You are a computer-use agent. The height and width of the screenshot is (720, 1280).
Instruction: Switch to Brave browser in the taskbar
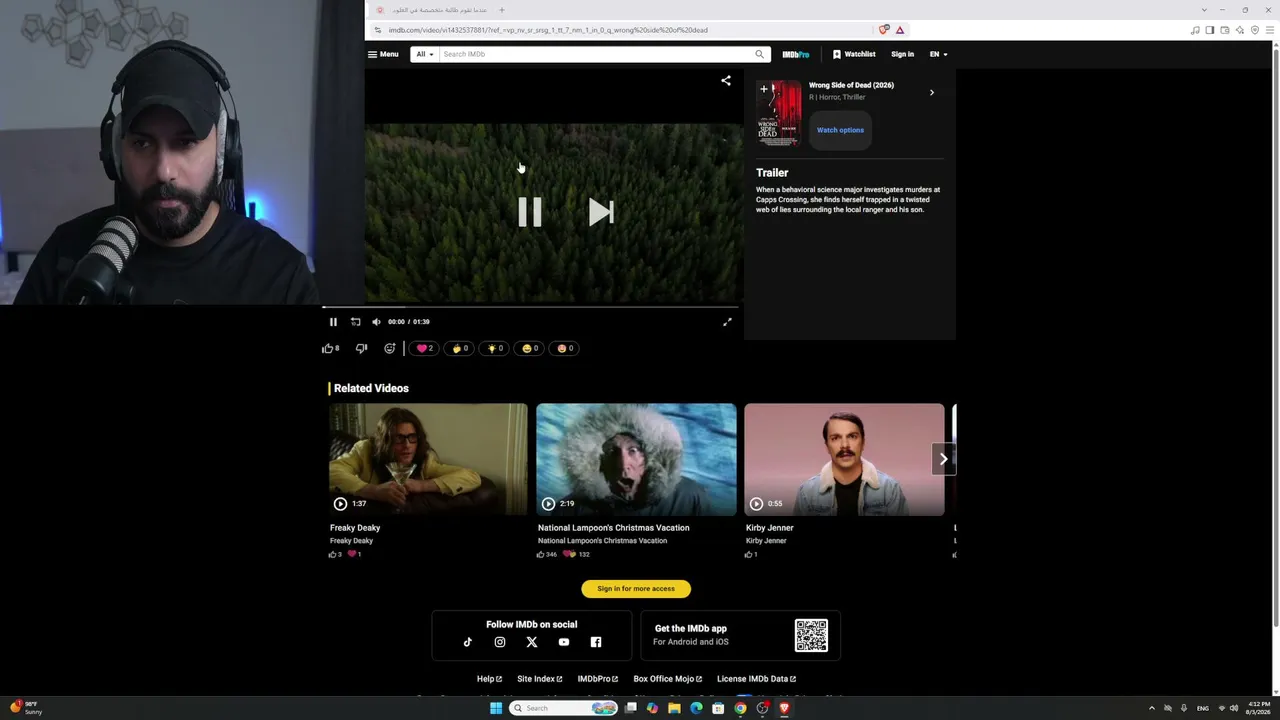(784, 708)
